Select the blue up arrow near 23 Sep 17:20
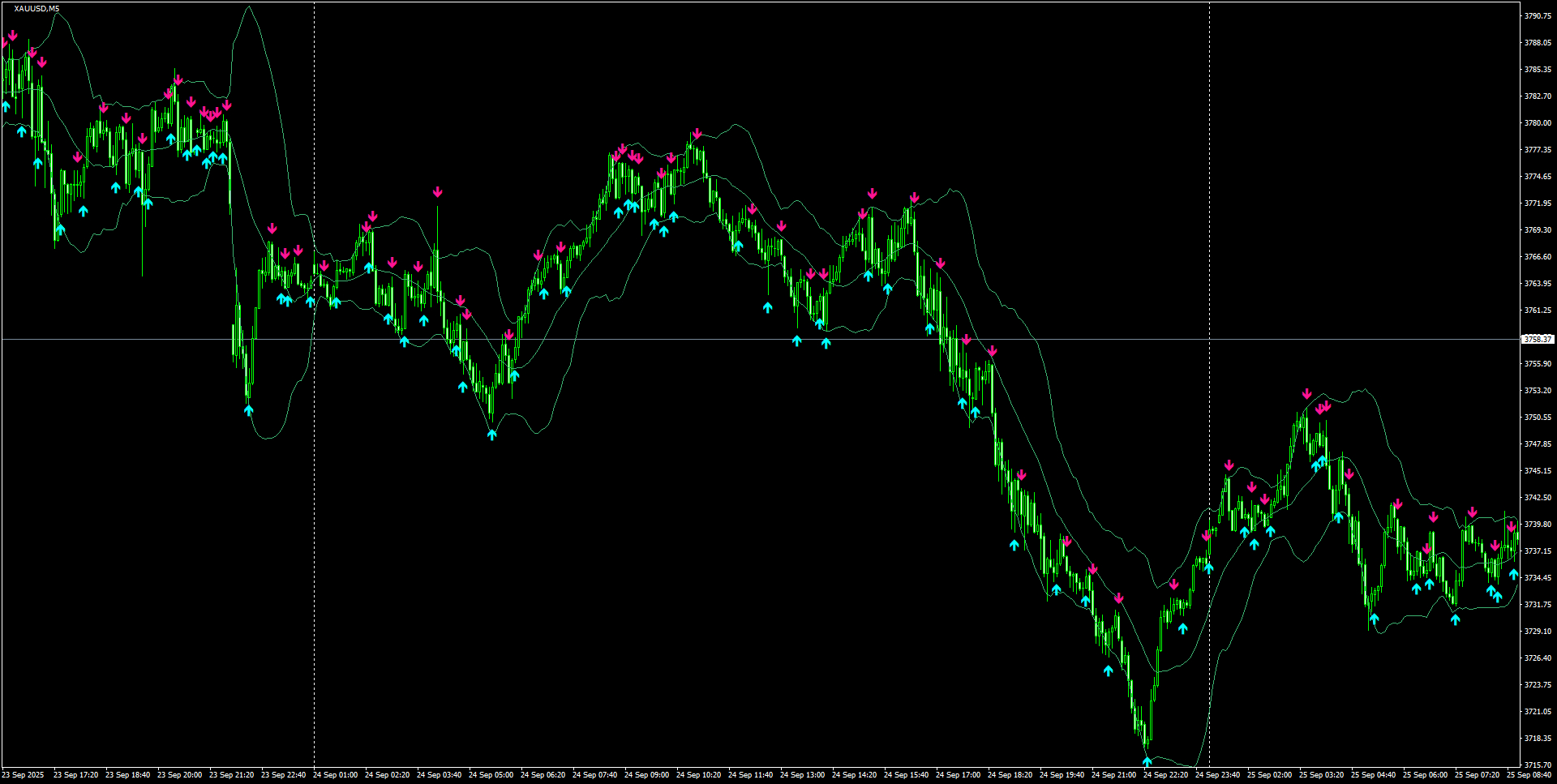This screenshot has width=1557, height=784. tap(84, 211)
